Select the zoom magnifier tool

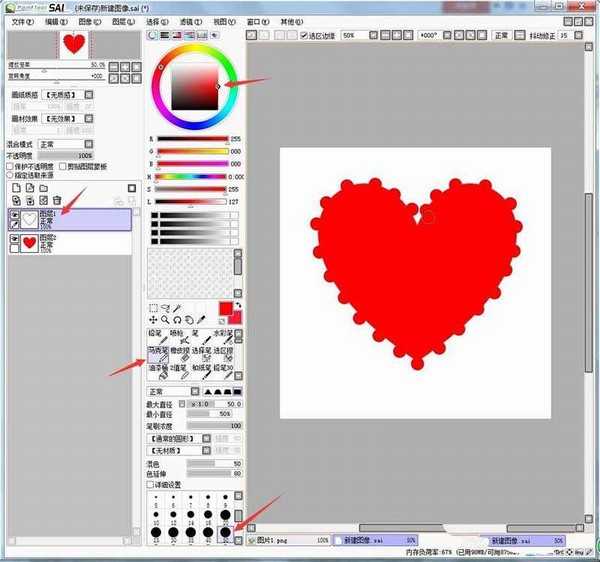(x=165, y=320)
